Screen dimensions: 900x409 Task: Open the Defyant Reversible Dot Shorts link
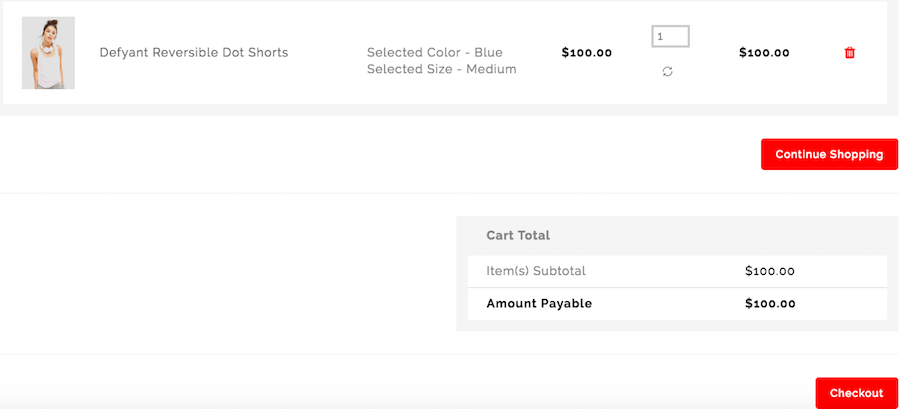tap(194, 53)
